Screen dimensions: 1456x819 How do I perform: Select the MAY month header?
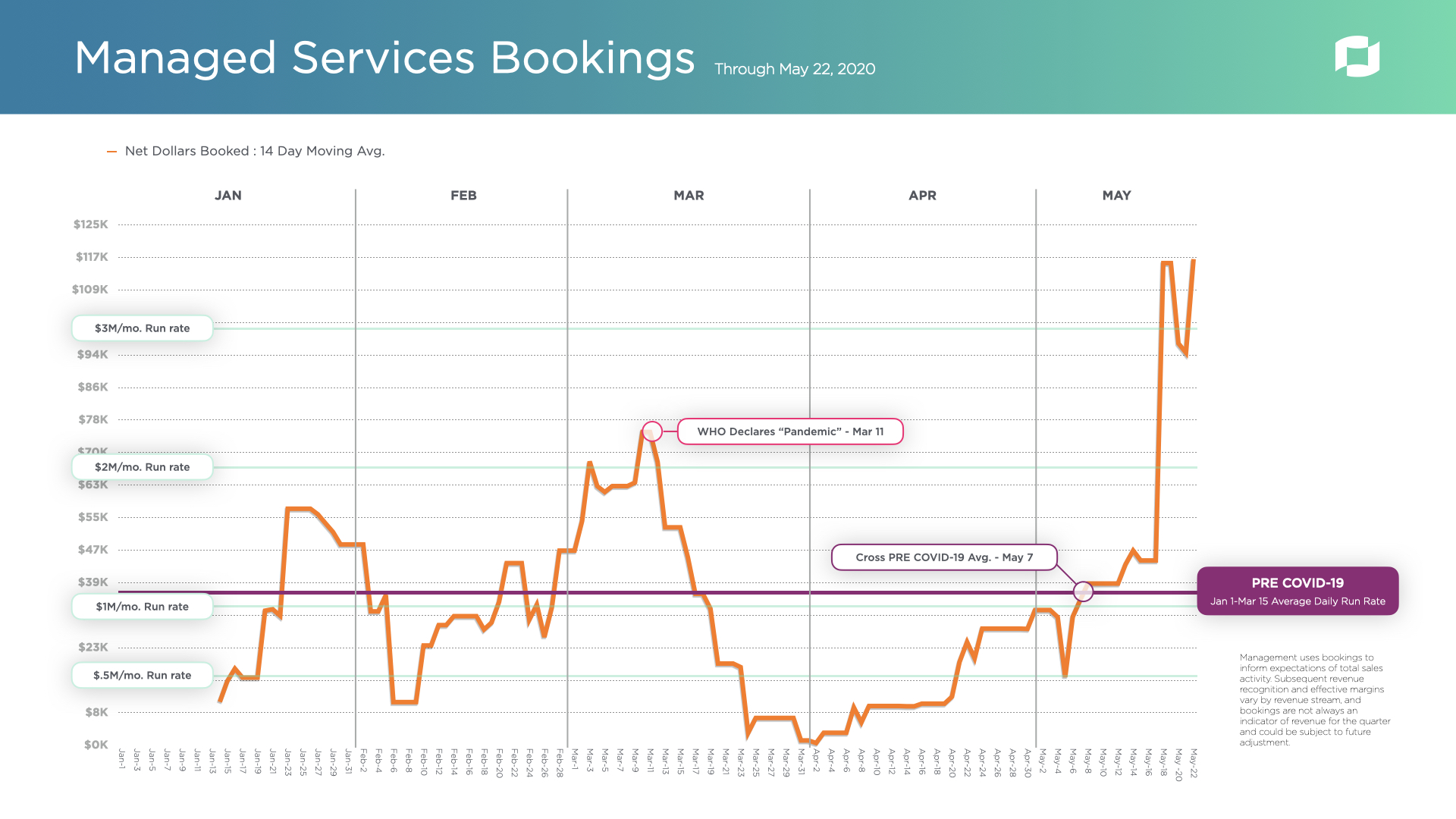pos(1116,196)
